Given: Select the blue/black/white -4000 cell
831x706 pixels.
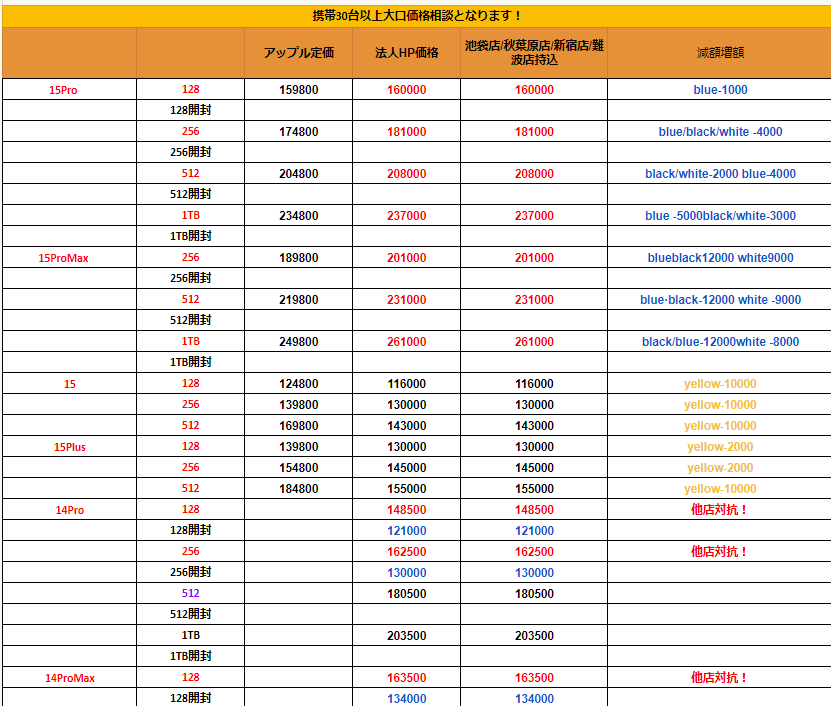Looking at the screenshot, I should [x=720, y=132].
